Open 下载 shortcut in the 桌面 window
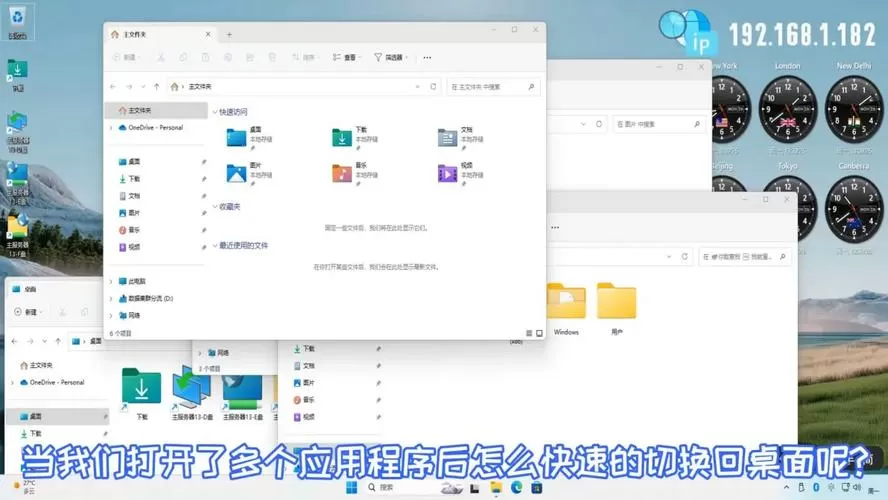 click(x=142, y=394)
